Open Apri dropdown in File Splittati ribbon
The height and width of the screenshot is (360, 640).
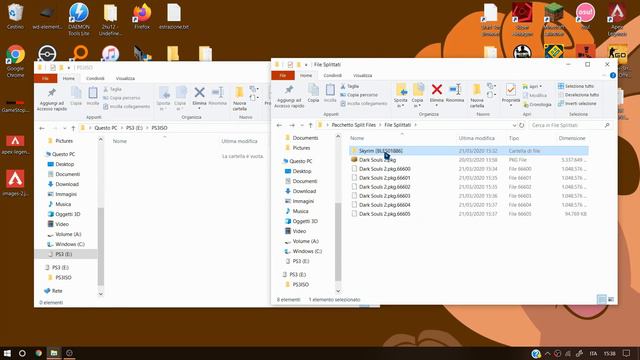533,87
